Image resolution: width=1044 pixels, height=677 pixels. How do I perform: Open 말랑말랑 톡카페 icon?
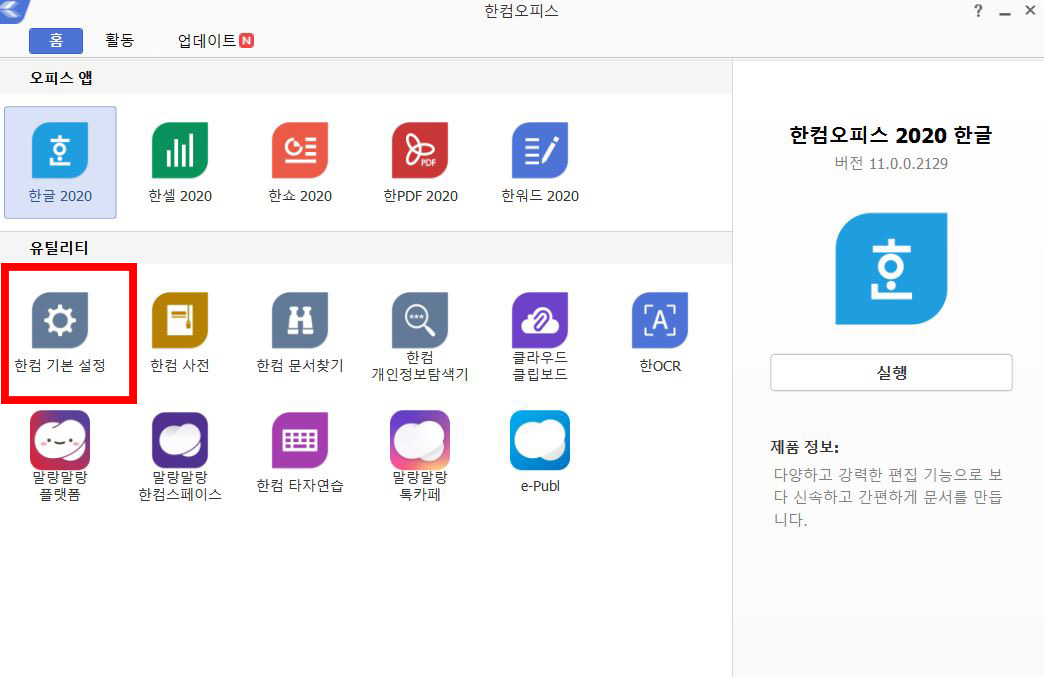click(x=420, y=440)
